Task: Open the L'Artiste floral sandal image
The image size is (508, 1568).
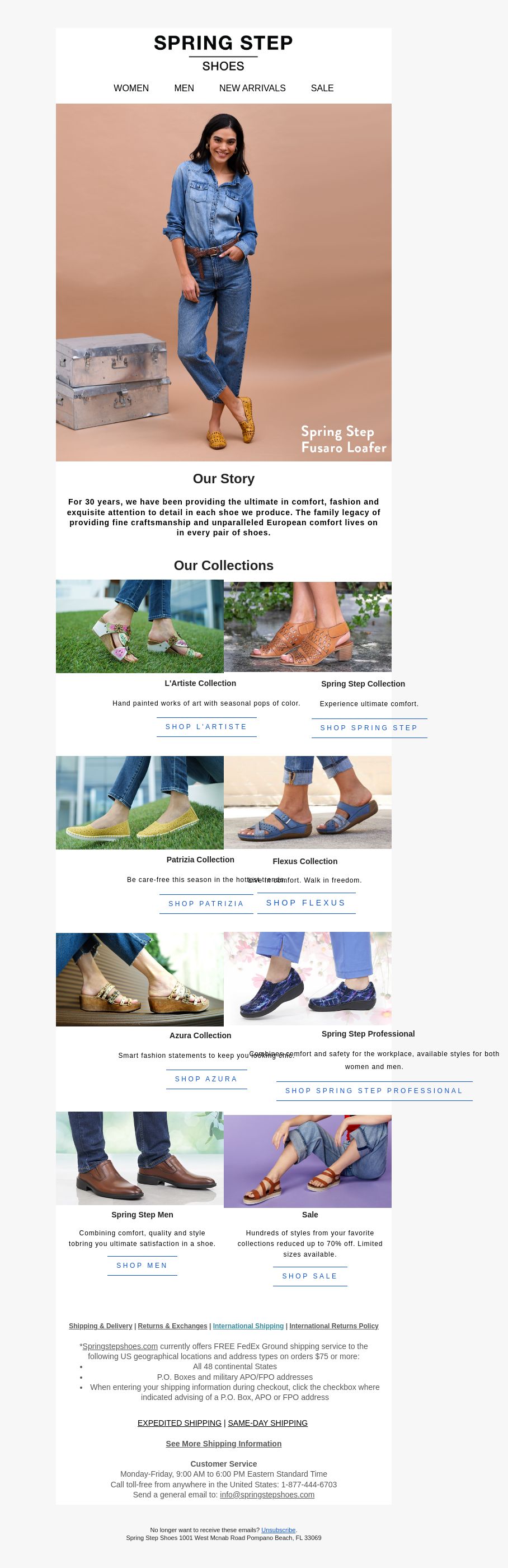Action: pos(139,626)
